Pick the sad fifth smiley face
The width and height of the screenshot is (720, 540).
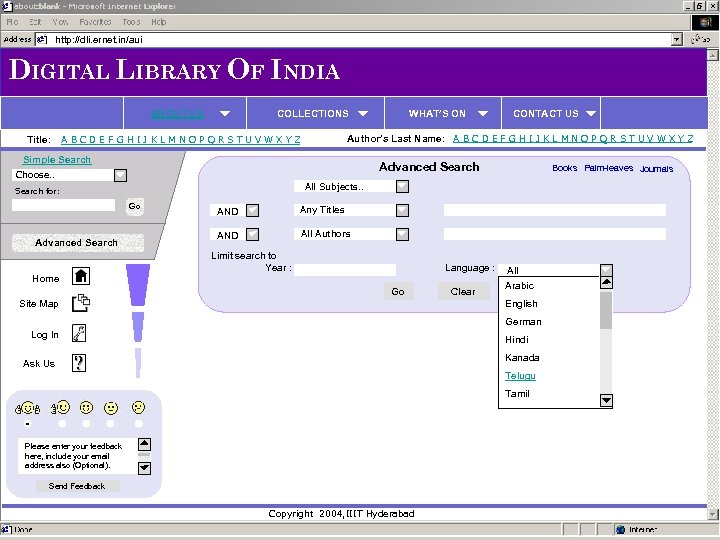[x=138, y=407]
